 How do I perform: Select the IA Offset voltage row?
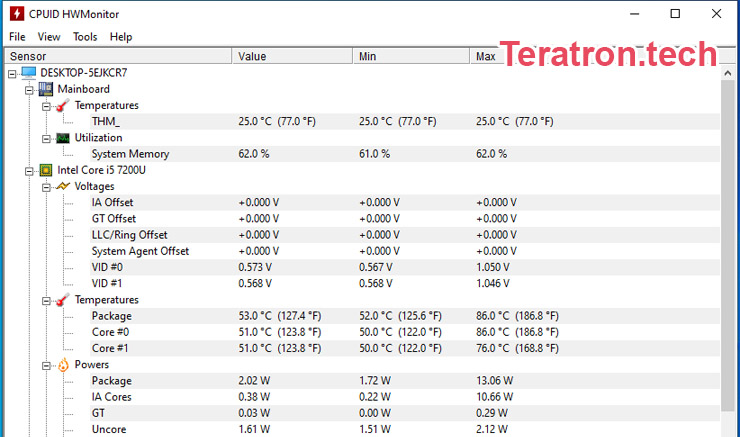tap(405, 202)
